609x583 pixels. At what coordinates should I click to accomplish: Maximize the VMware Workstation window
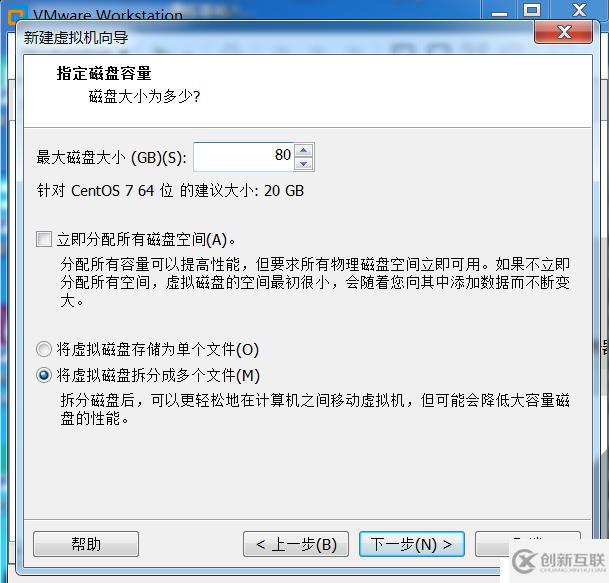pos(532,10)
